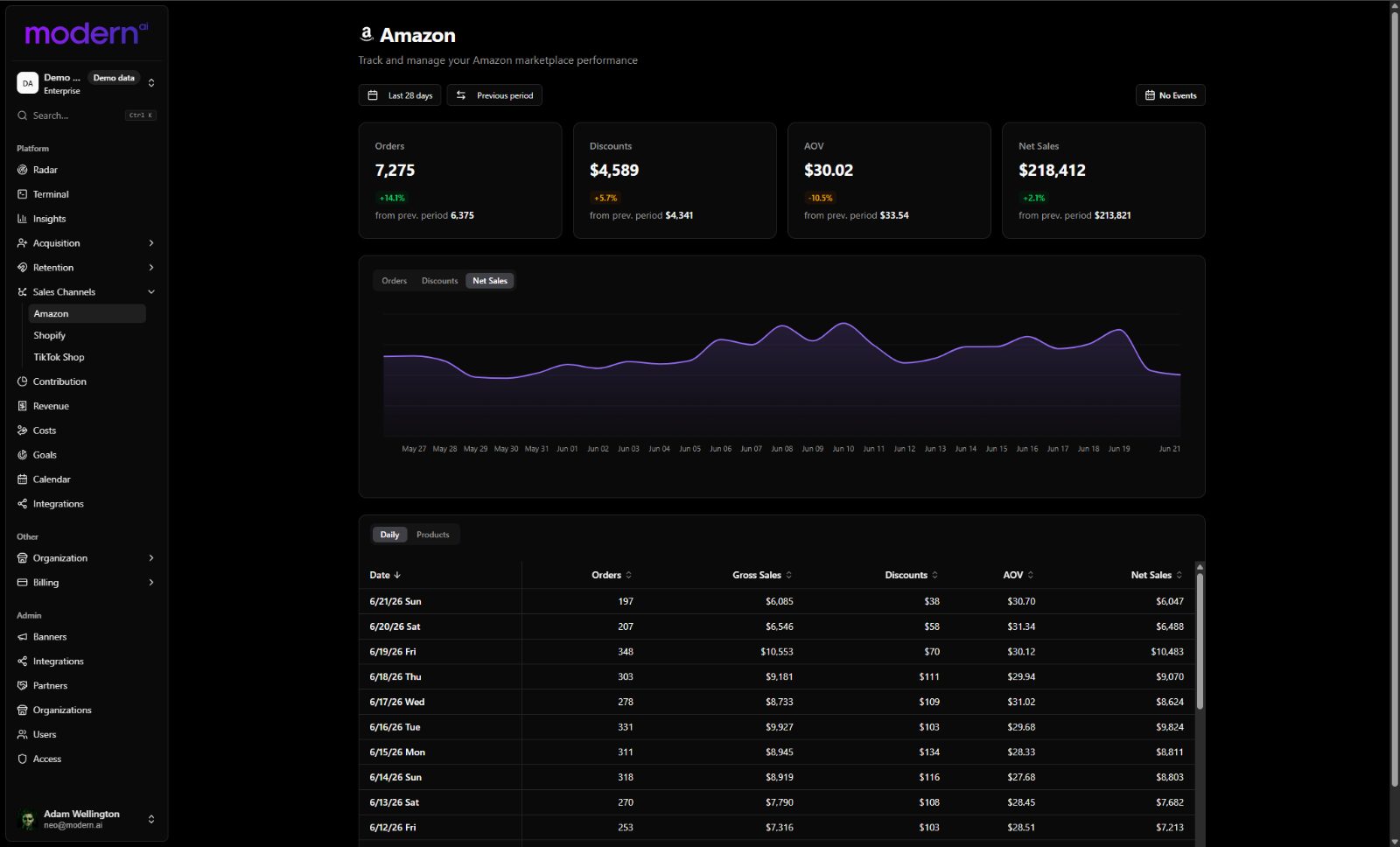The width and height of the screenshot is (1400, 847).
Task: Sort table by Discounts column
Action: [x=912, y=575]
